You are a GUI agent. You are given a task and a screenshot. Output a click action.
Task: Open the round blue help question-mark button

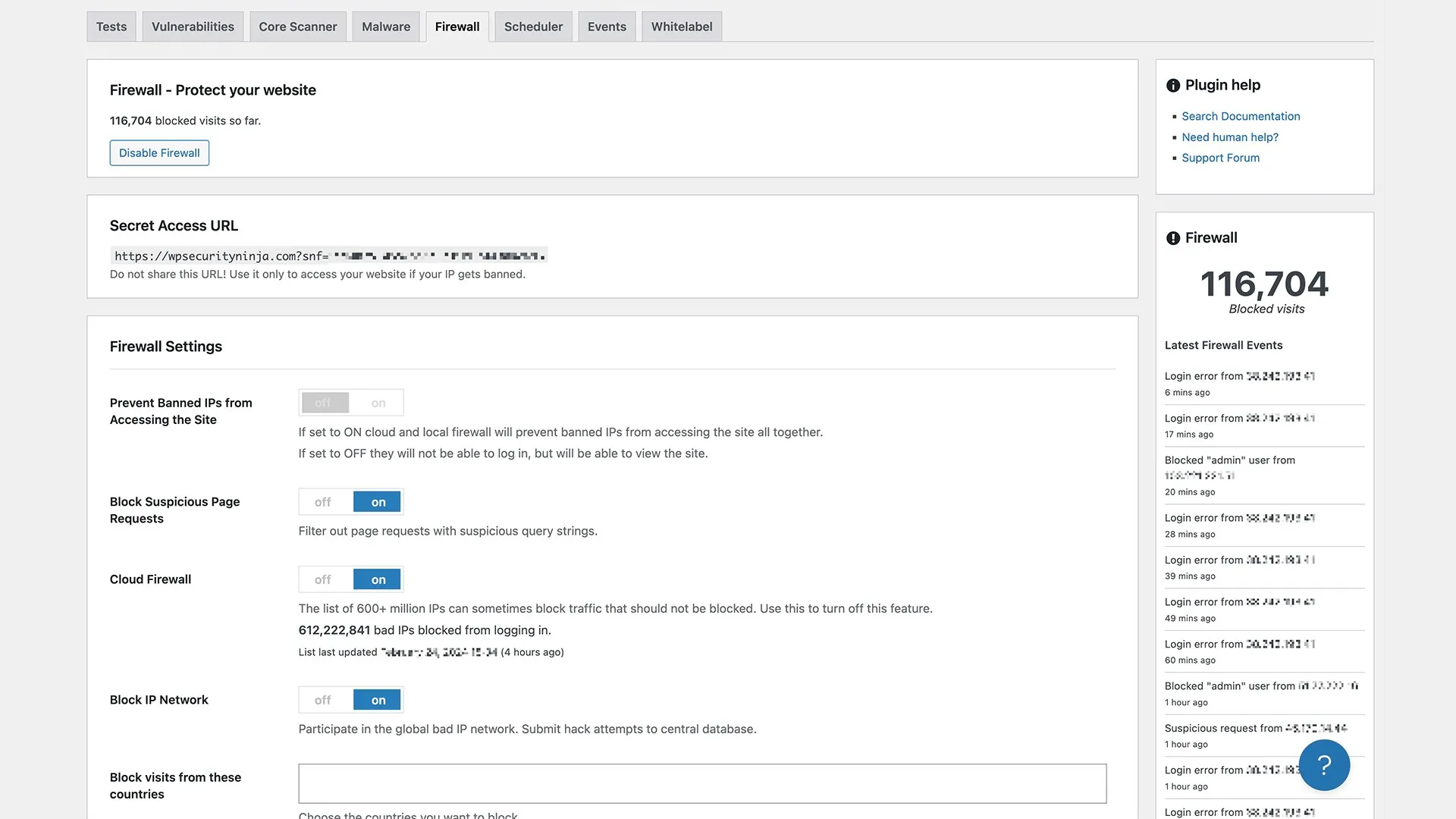coord(1324,765)
